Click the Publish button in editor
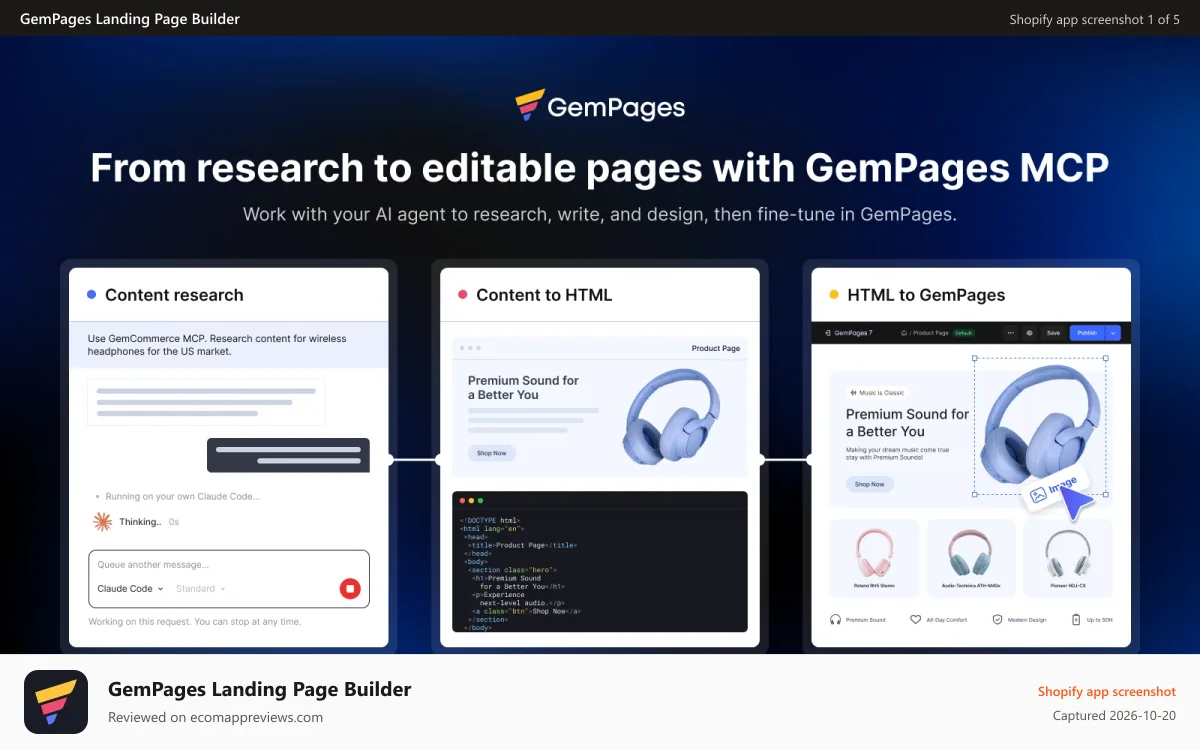The width and height of the screenshot is (1200, 750). point(1087,333)
